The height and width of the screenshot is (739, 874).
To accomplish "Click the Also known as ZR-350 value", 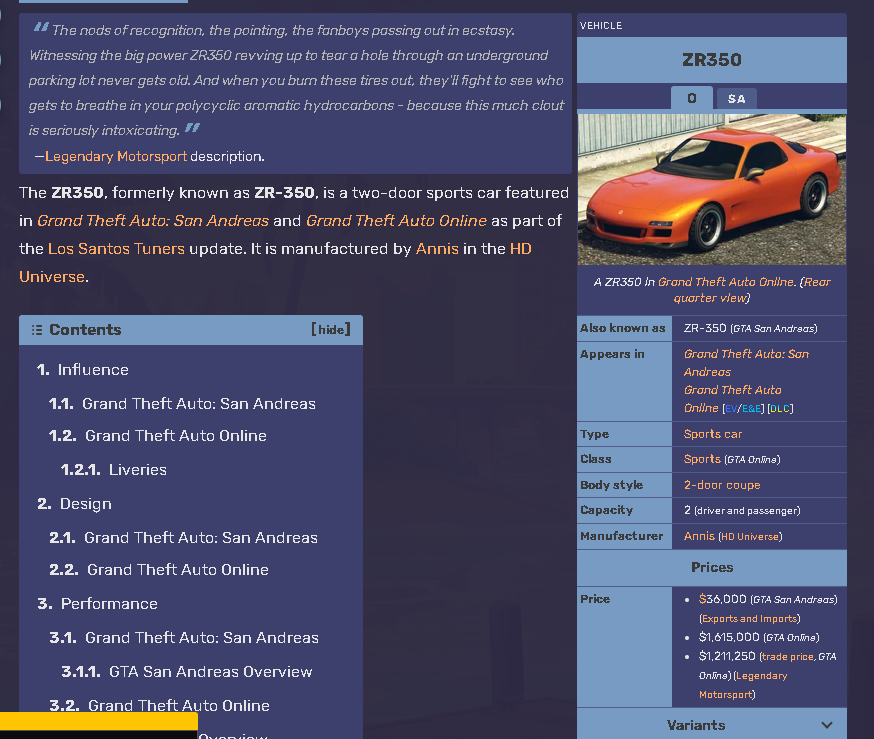I will [750, 328].
